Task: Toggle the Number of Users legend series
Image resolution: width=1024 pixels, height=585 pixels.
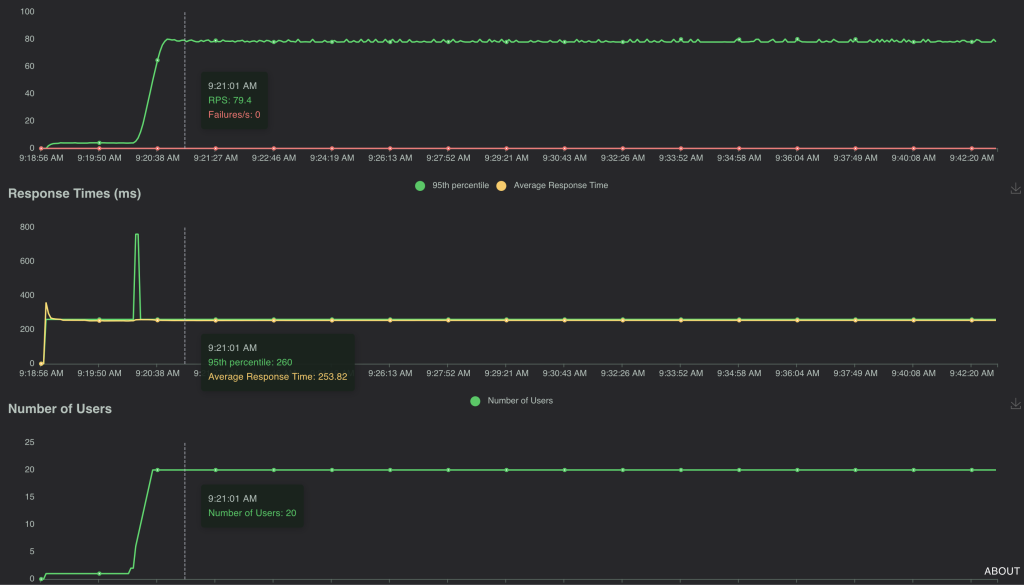Action: (511, 401)
